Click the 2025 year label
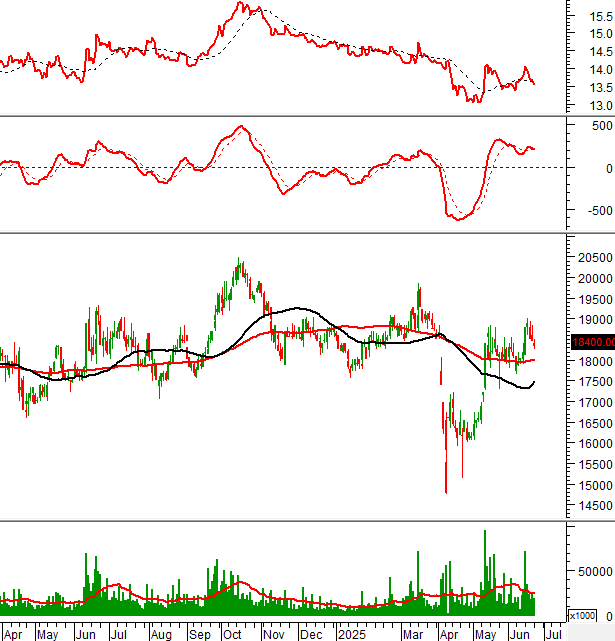The width and height of the screenshot is (615, 641). coord(352,634)
